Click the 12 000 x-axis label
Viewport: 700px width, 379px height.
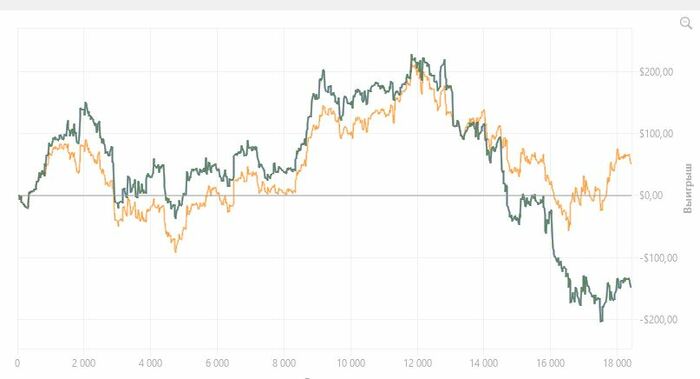pyautogui.click(x=417, y=363)
